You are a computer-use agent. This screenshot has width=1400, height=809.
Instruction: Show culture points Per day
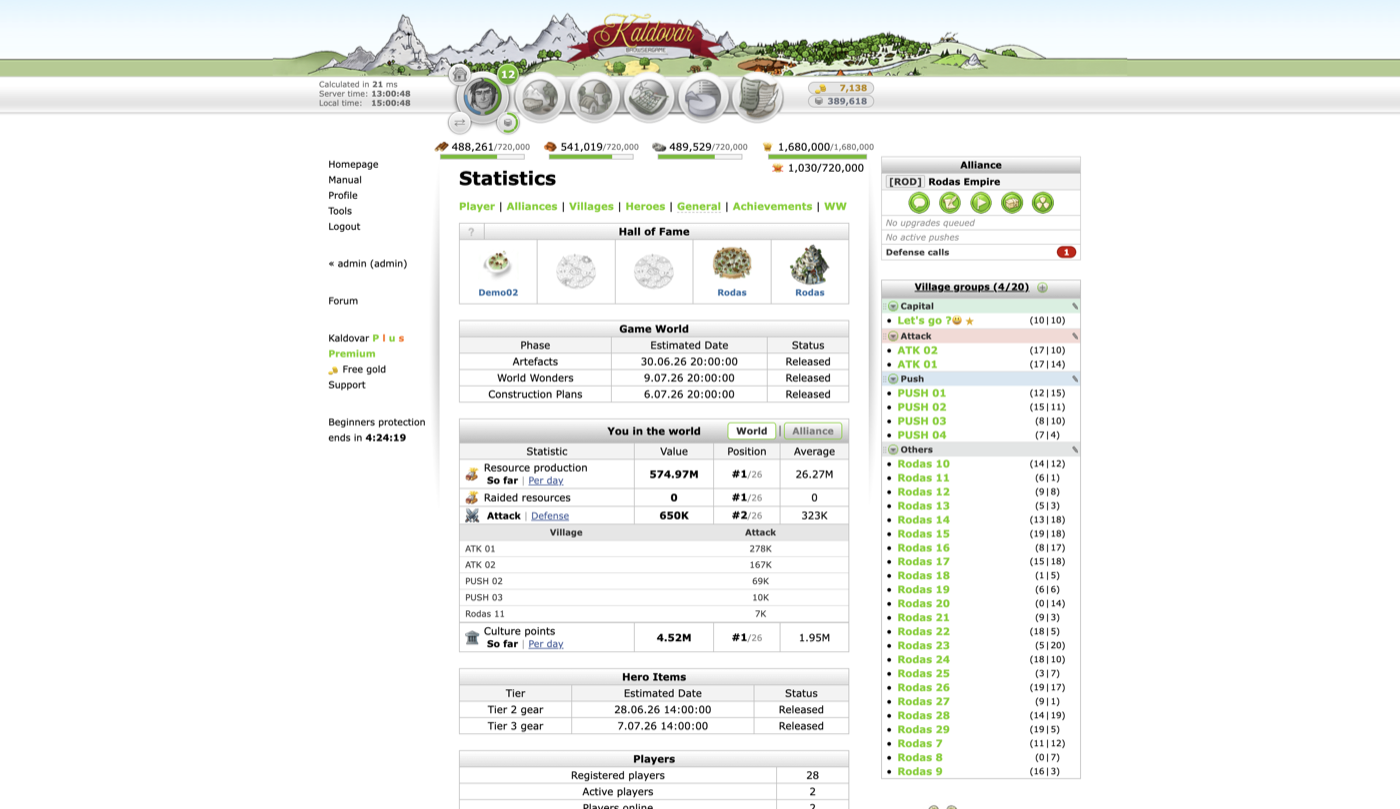[x=546, y=644]
